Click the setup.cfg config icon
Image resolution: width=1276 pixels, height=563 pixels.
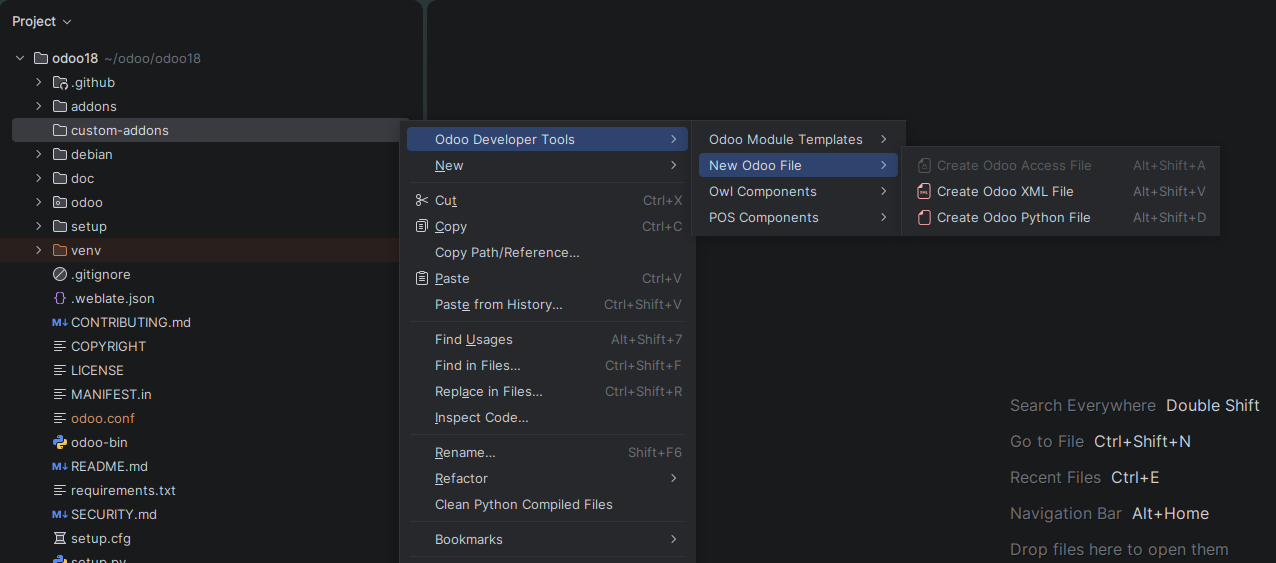pyautogui.click(x=60, y=538)
